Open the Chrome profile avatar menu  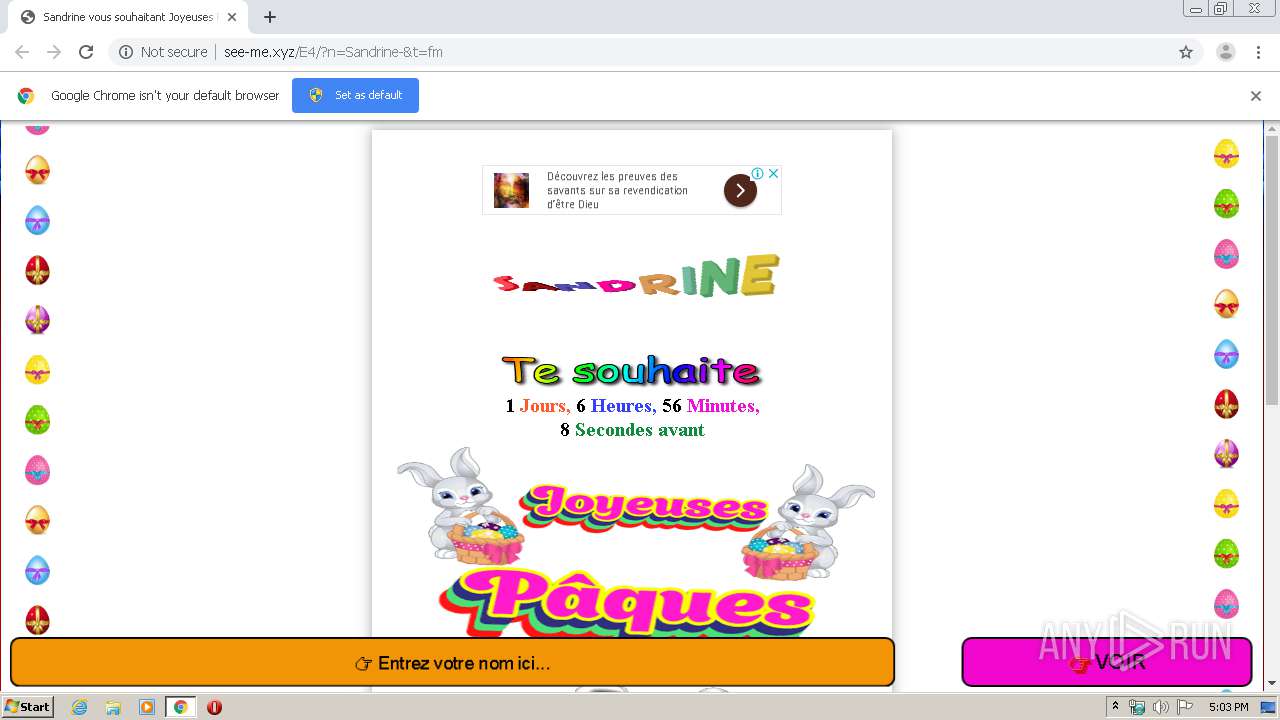tap(1226, 52)
